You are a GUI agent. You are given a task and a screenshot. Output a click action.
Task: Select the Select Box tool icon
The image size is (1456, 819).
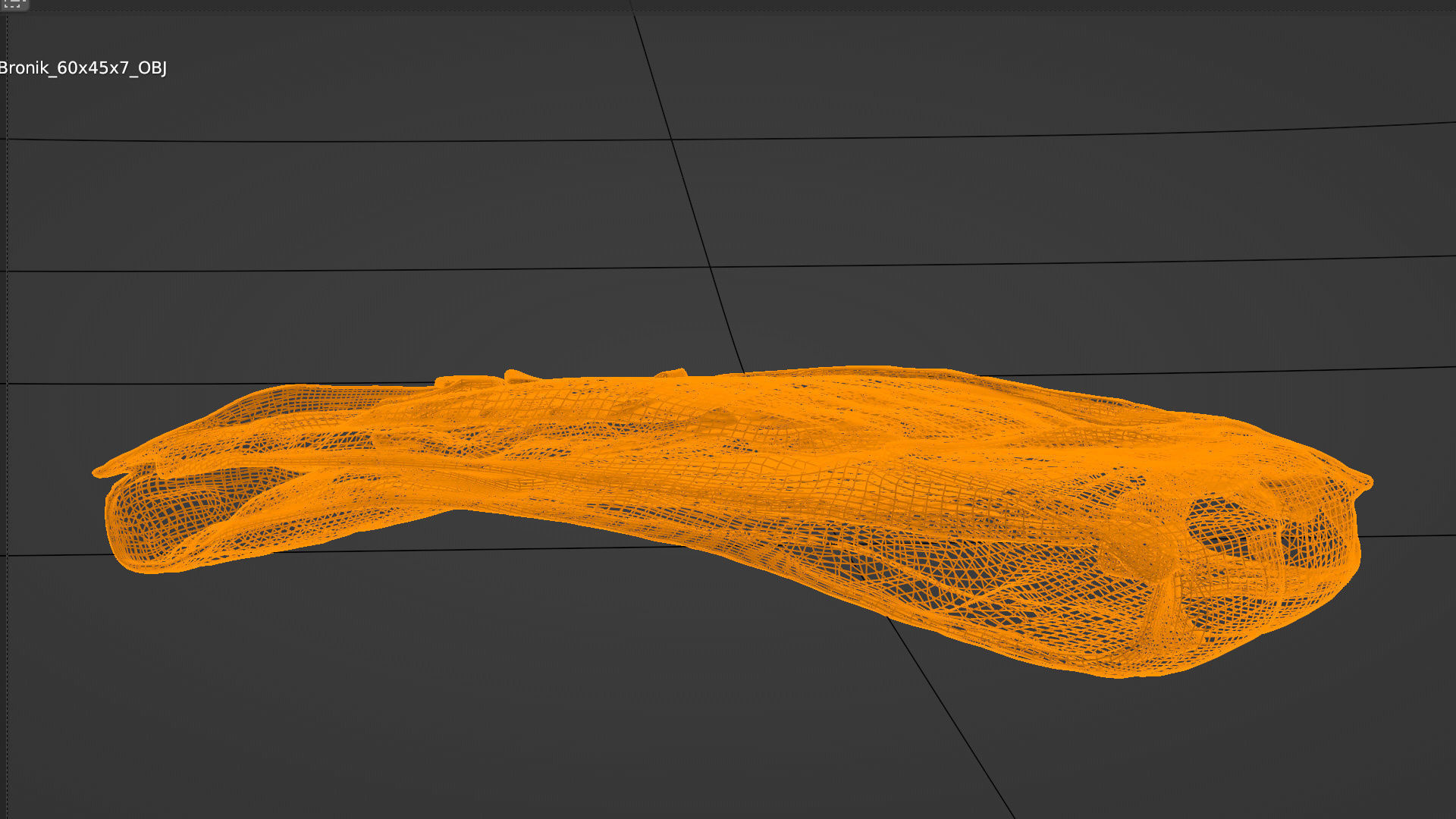13,4
